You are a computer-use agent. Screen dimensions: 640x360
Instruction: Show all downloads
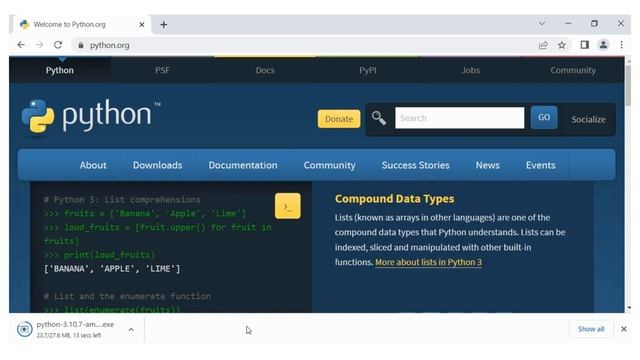[591, 329]
